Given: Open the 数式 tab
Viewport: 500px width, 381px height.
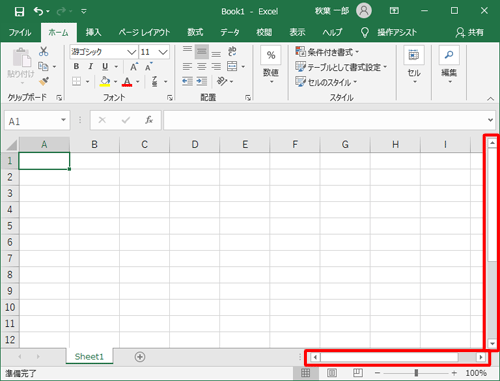Looking at the screenshot, I should 195,32.
